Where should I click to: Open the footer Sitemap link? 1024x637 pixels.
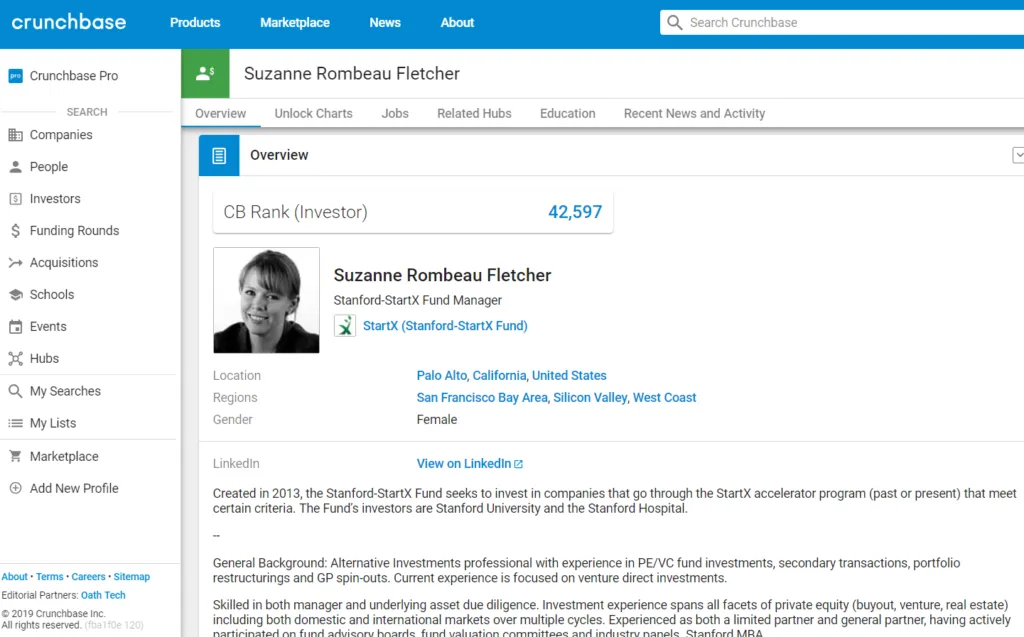click(132, 577)
